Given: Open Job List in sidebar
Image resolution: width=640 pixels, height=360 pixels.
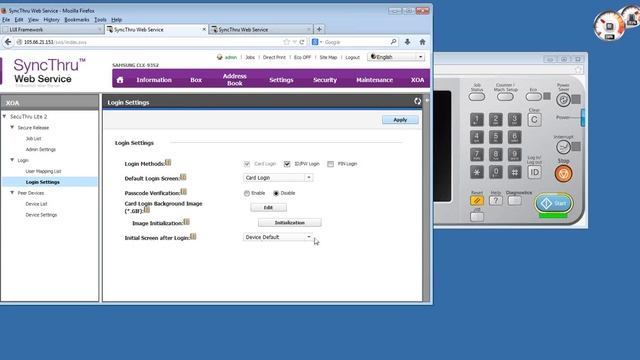Looking at the screenshot, I should (33, 138).
